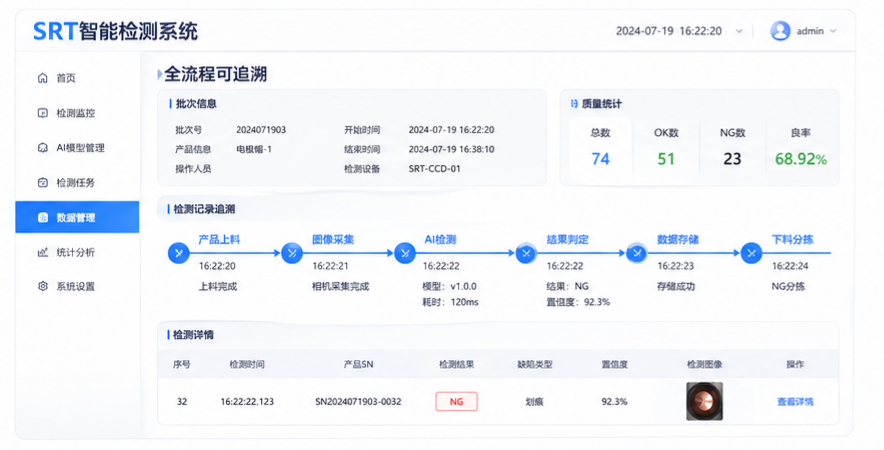Select 数据管理 active menu item

point(77,217)
